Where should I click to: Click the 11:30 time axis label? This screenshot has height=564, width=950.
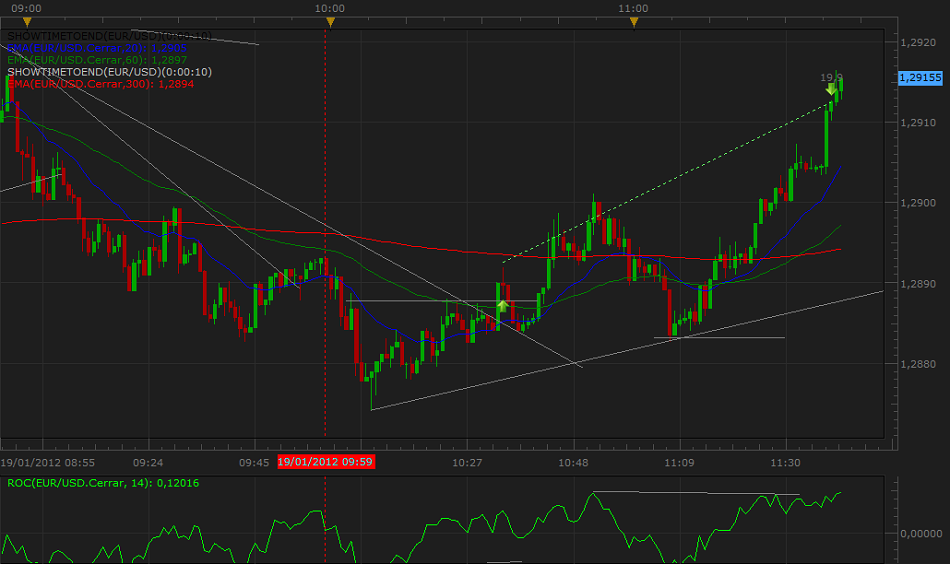pyautogui.click(x=786, y=462)
